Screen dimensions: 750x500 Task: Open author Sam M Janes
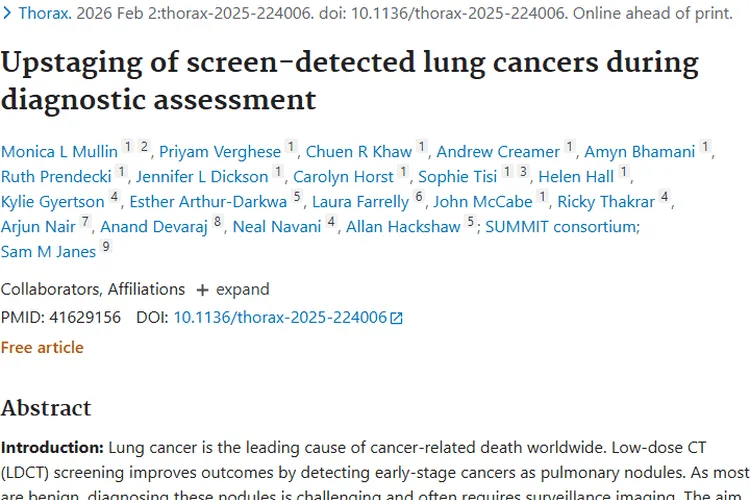[x=47, y=252]
